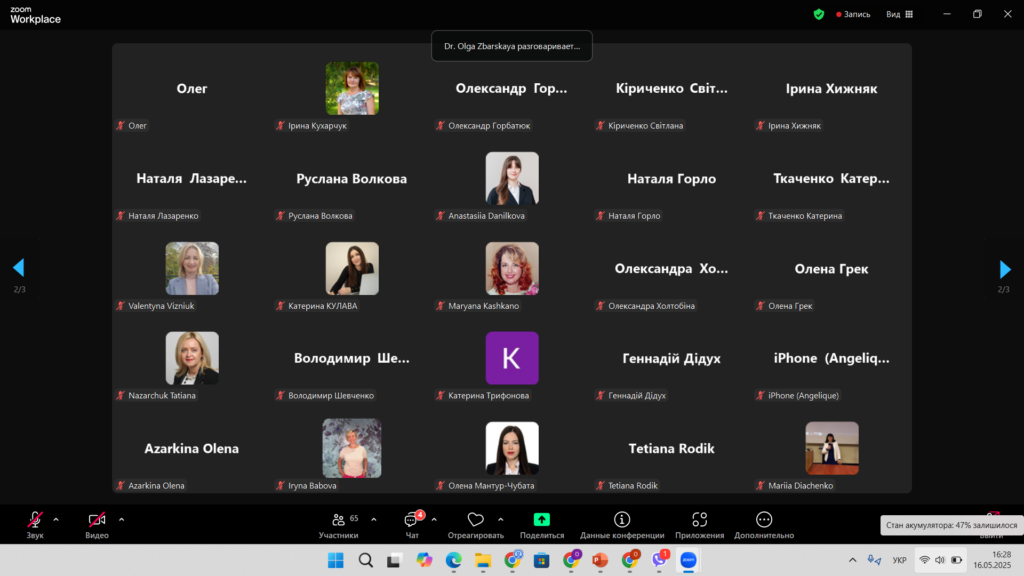Click Ірина Хижняк name label
Image resolution: width=1024 pixels, height=576 pixels.
coord(795,125)
